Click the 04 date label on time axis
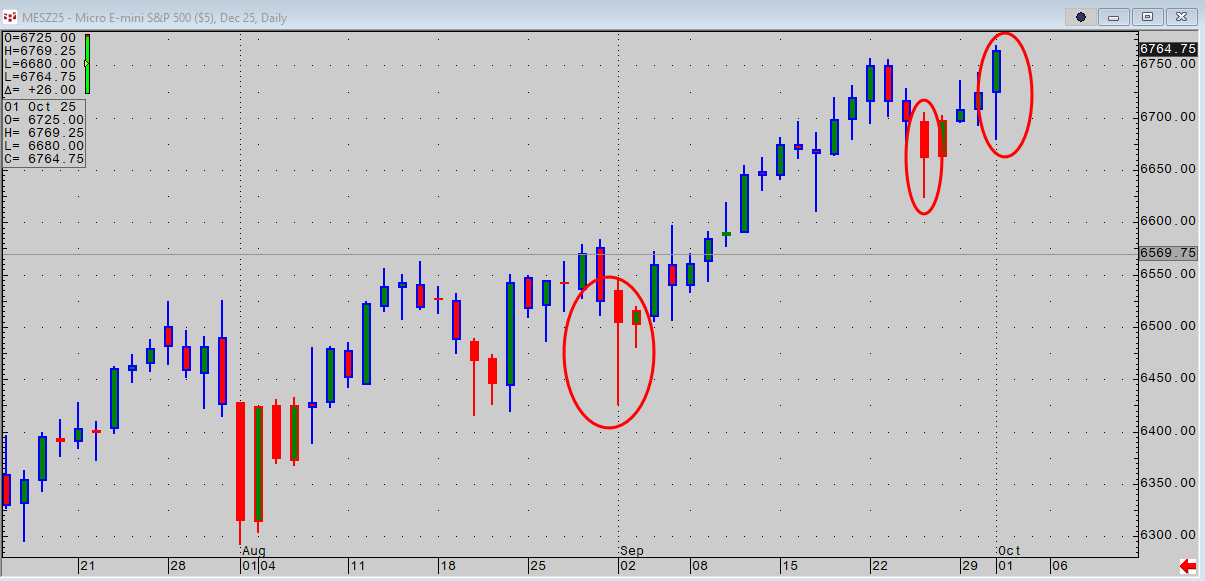Image resolution: width=1205 pixels, height=581 pixels. (x=268, y=567)
